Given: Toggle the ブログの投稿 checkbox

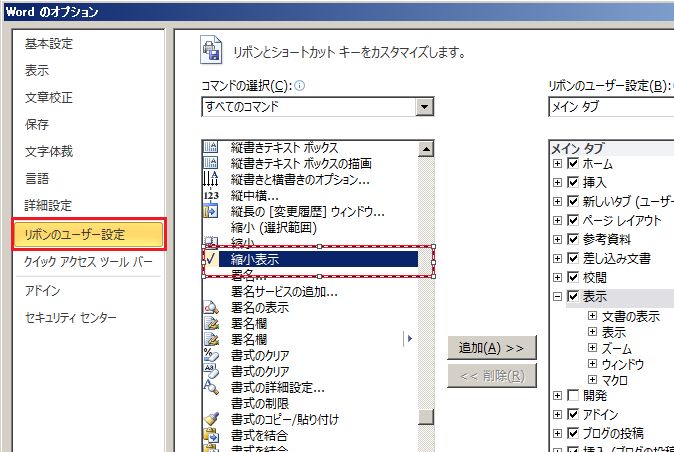Looking at the screenshot, I should 573,433.
